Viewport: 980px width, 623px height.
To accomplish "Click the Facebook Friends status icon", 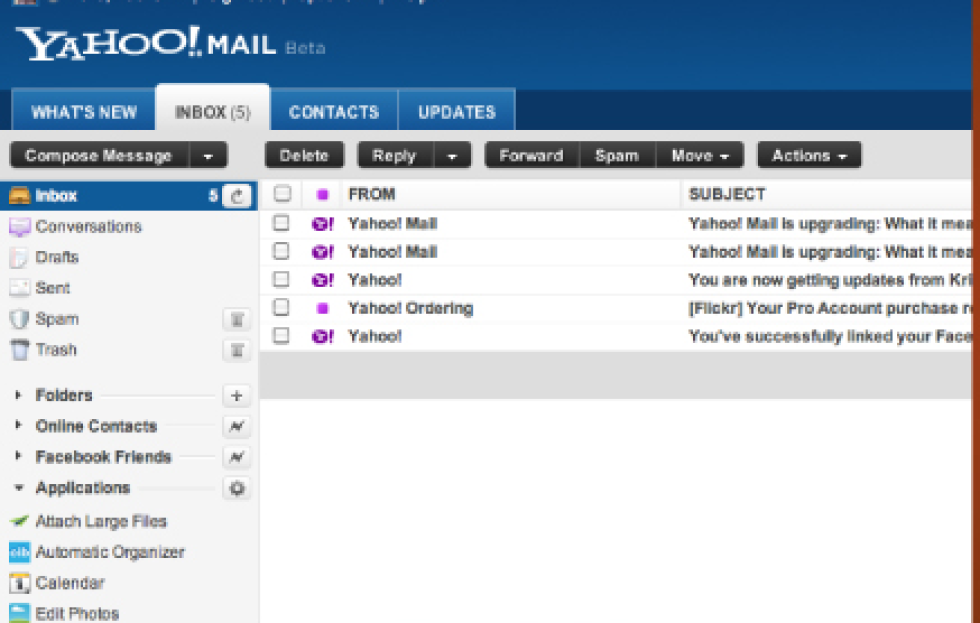I will pos(236,458).
